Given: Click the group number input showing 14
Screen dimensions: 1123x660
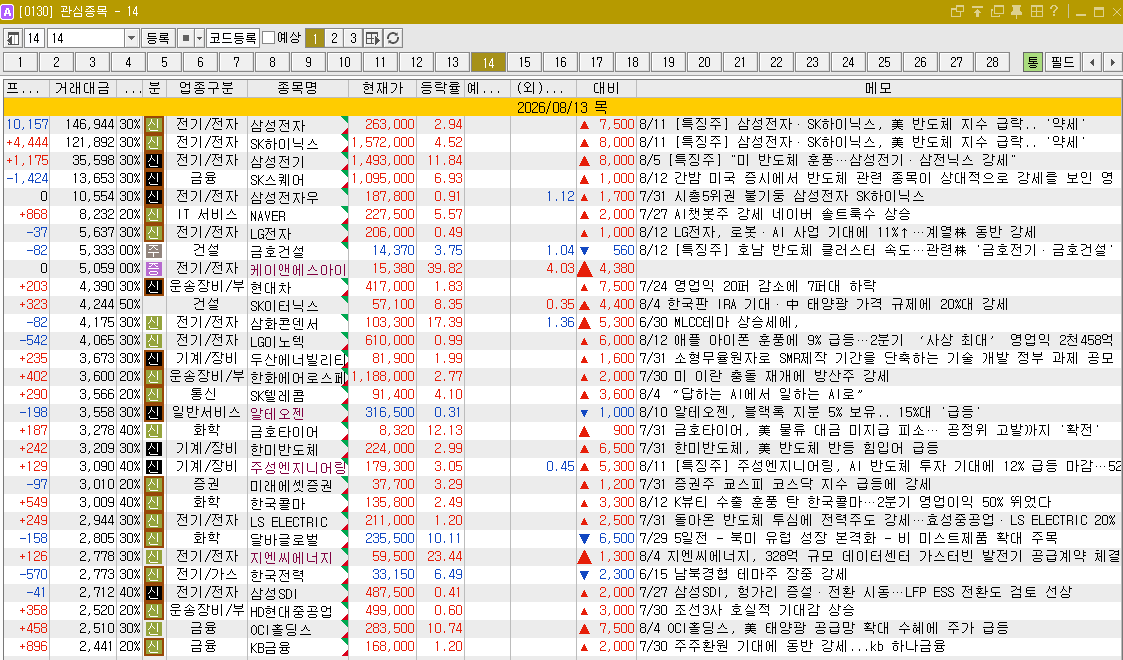Looking at the screenshot, I should pos(34,38).
